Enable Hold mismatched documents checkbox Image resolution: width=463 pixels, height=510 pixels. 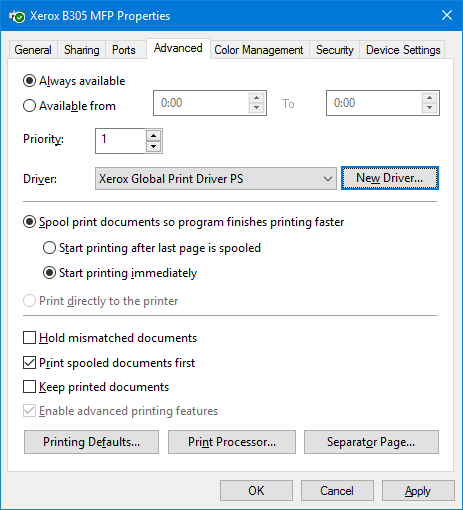pyautogui.click(x=29, y=337)
